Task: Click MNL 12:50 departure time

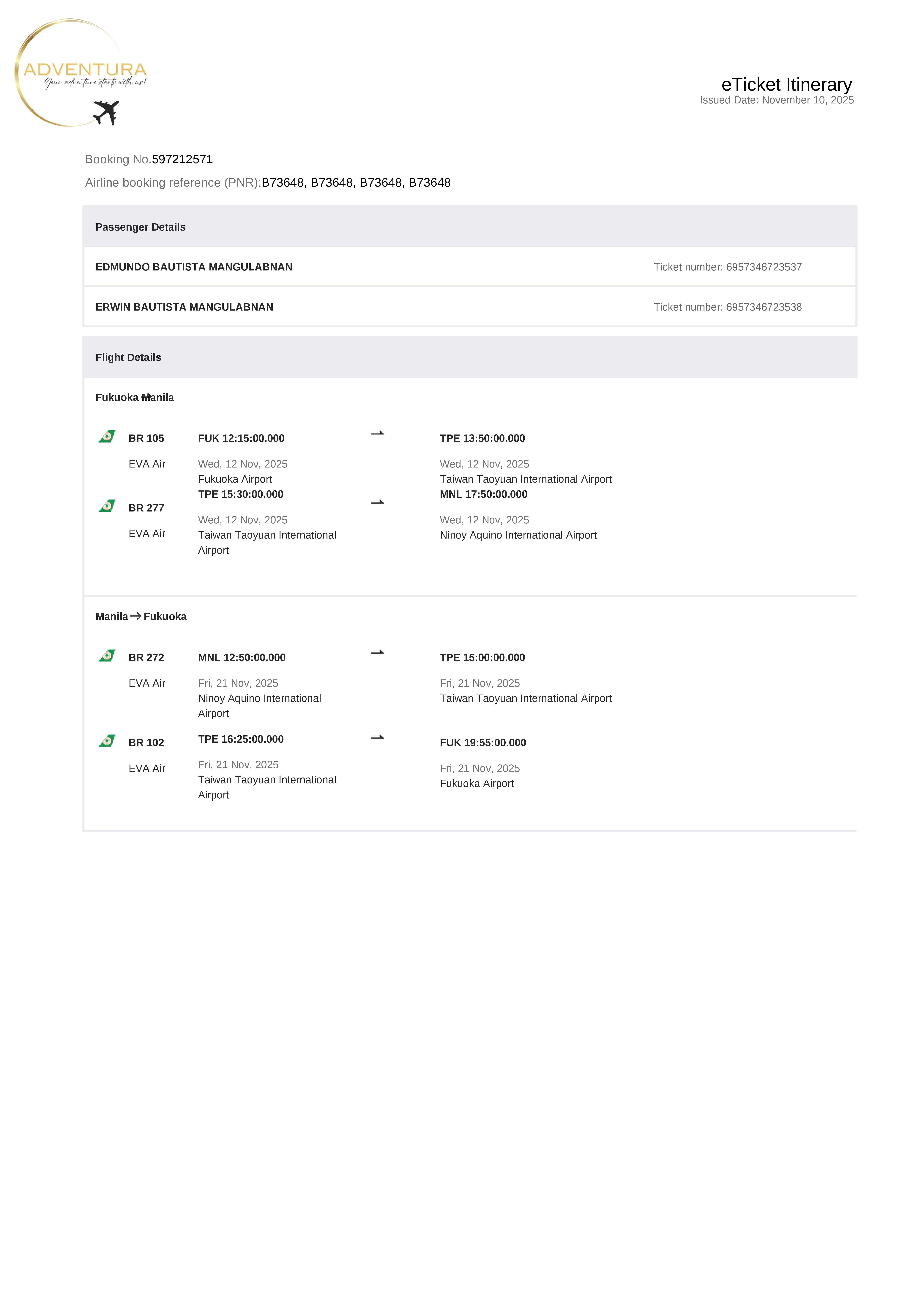Action: tap(242, 657)
